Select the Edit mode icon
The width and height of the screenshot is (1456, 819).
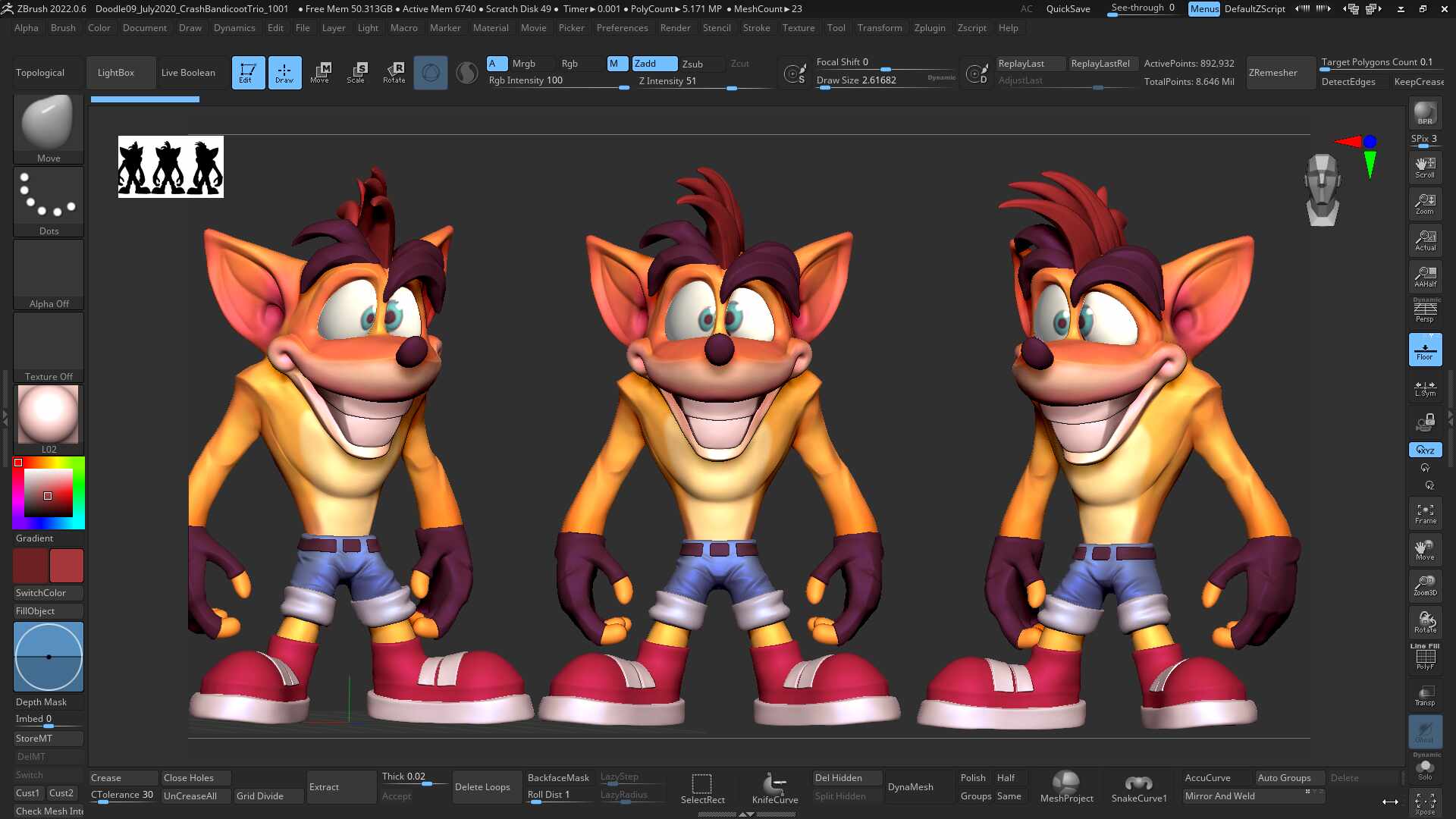(248, 73)
